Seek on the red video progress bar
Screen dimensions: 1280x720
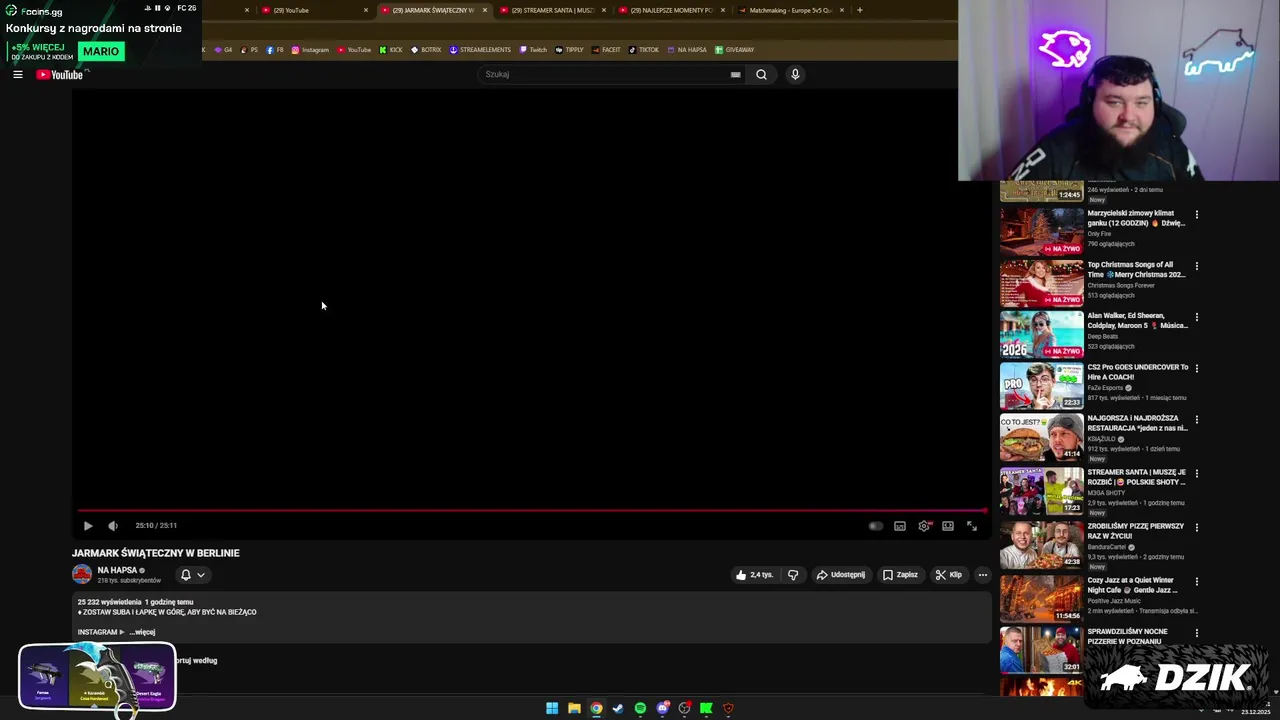tap(530, 510)
